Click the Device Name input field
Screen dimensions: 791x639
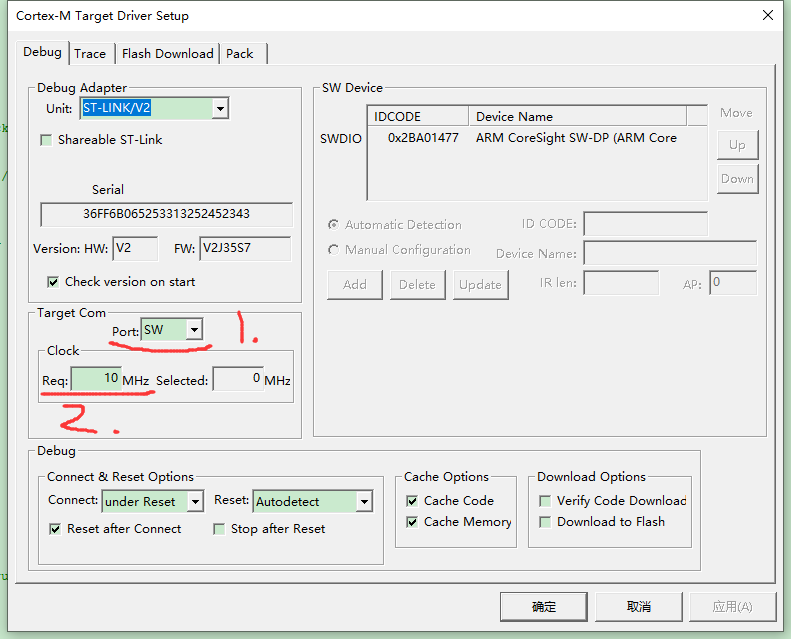click(x=670, y=253)
